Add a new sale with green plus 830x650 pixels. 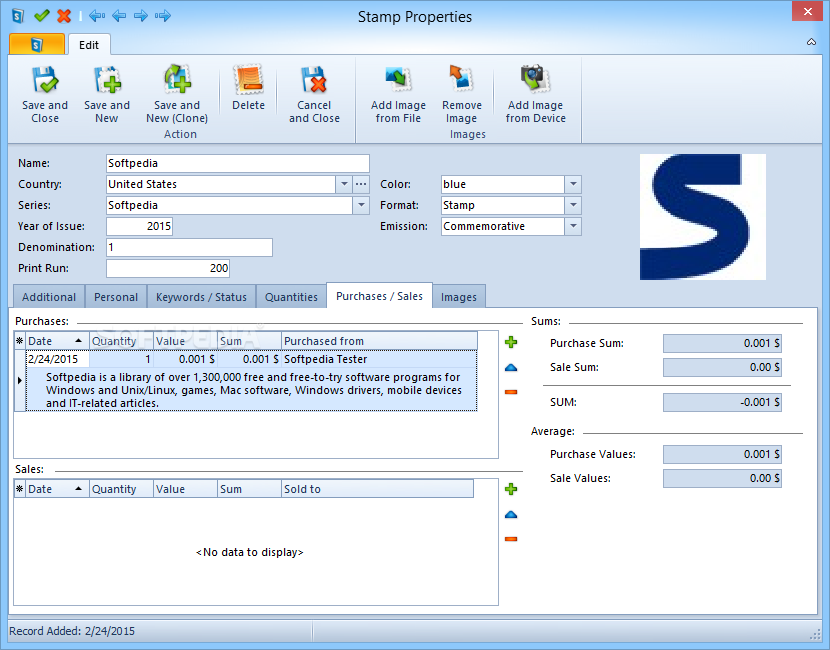point(511,489)
